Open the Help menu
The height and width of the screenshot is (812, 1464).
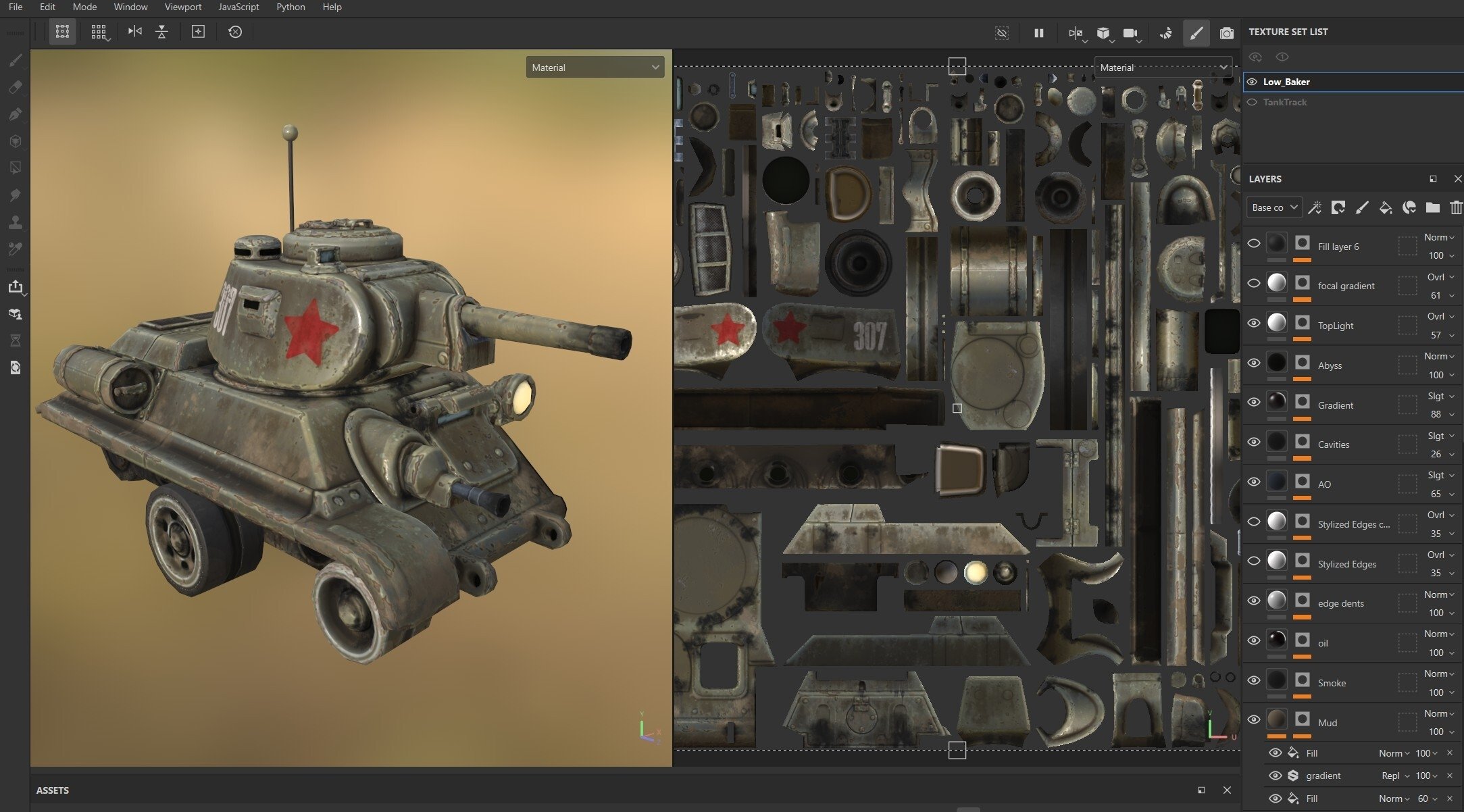pos(332,7)
